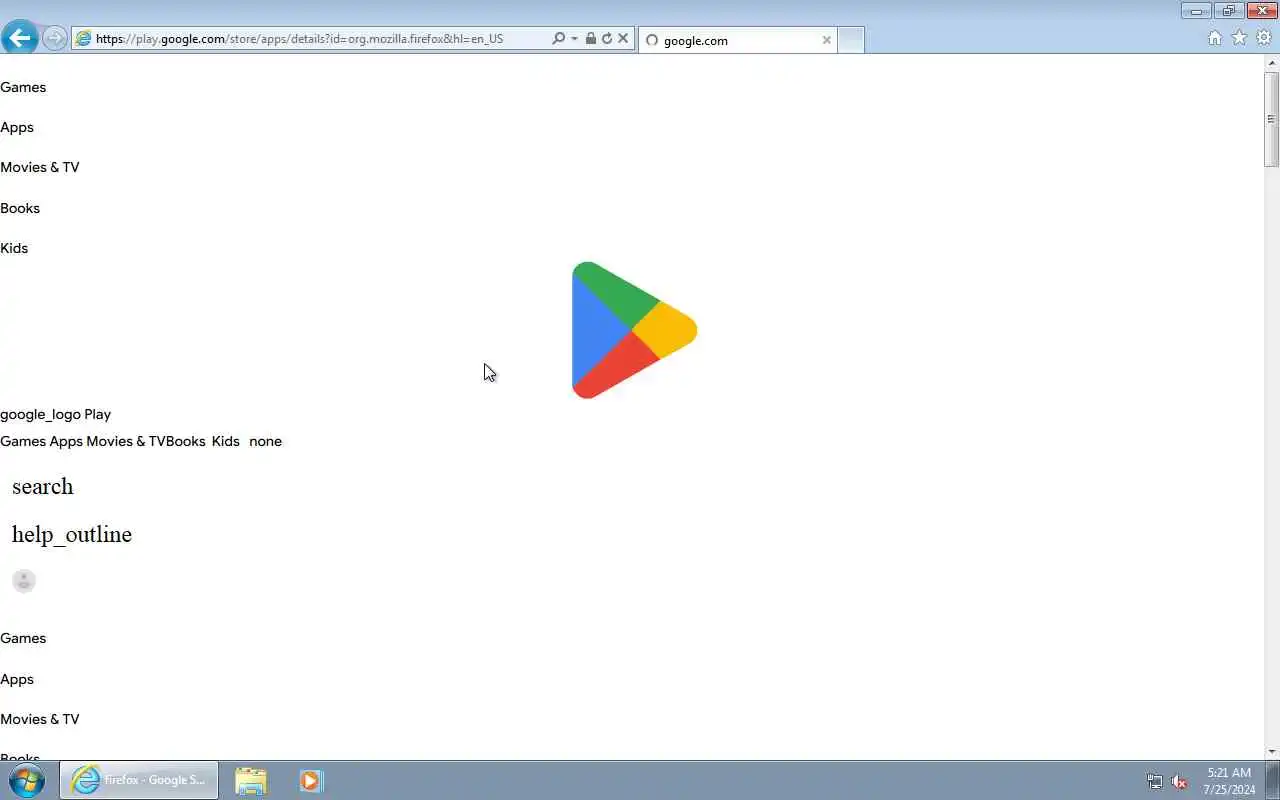Click the browser Forward arrow button
This screenshot has height=800, width=1280.
pyautogui.click(x=54, y=38)
